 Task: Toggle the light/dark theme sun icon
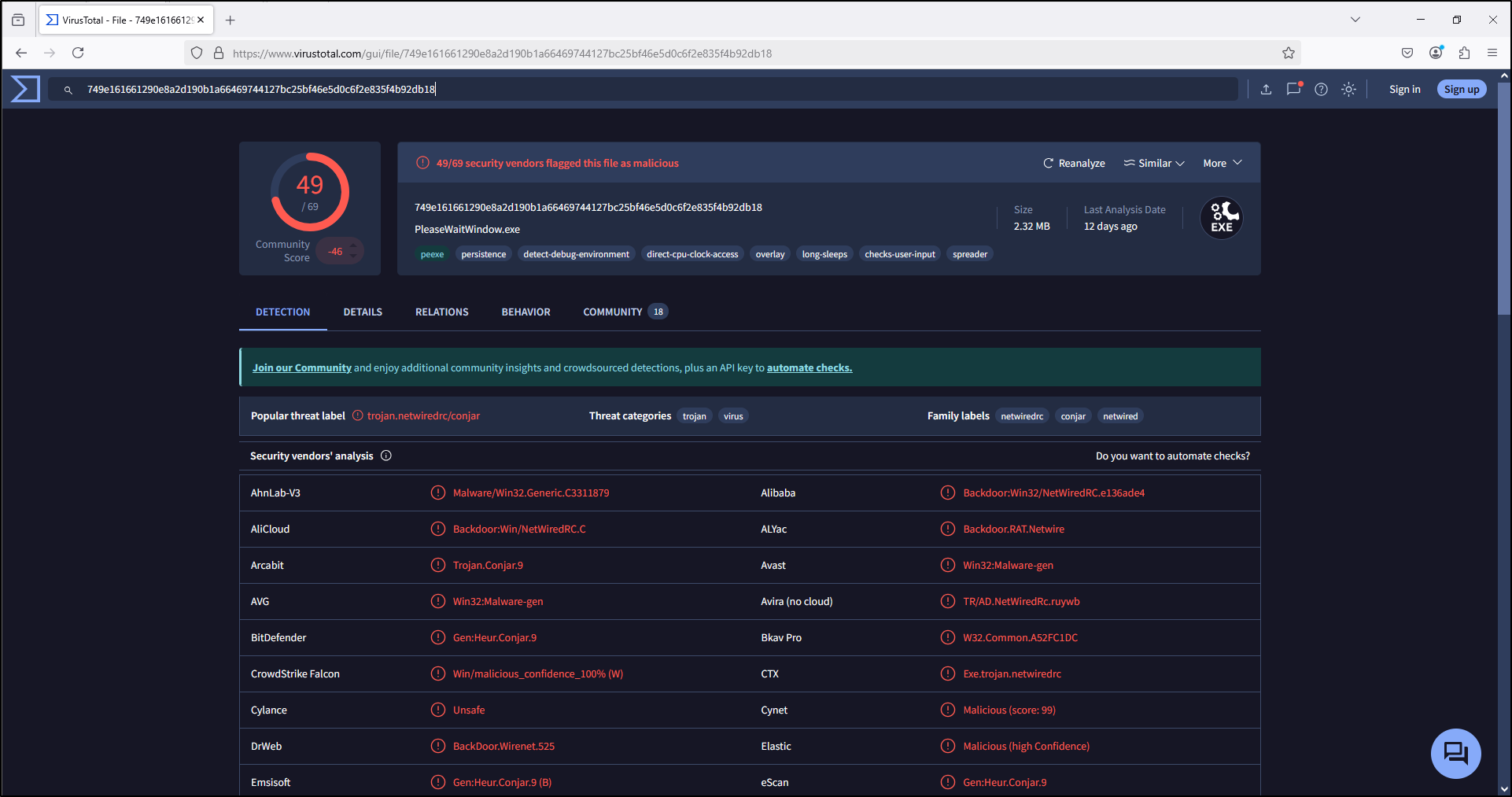1349,90
